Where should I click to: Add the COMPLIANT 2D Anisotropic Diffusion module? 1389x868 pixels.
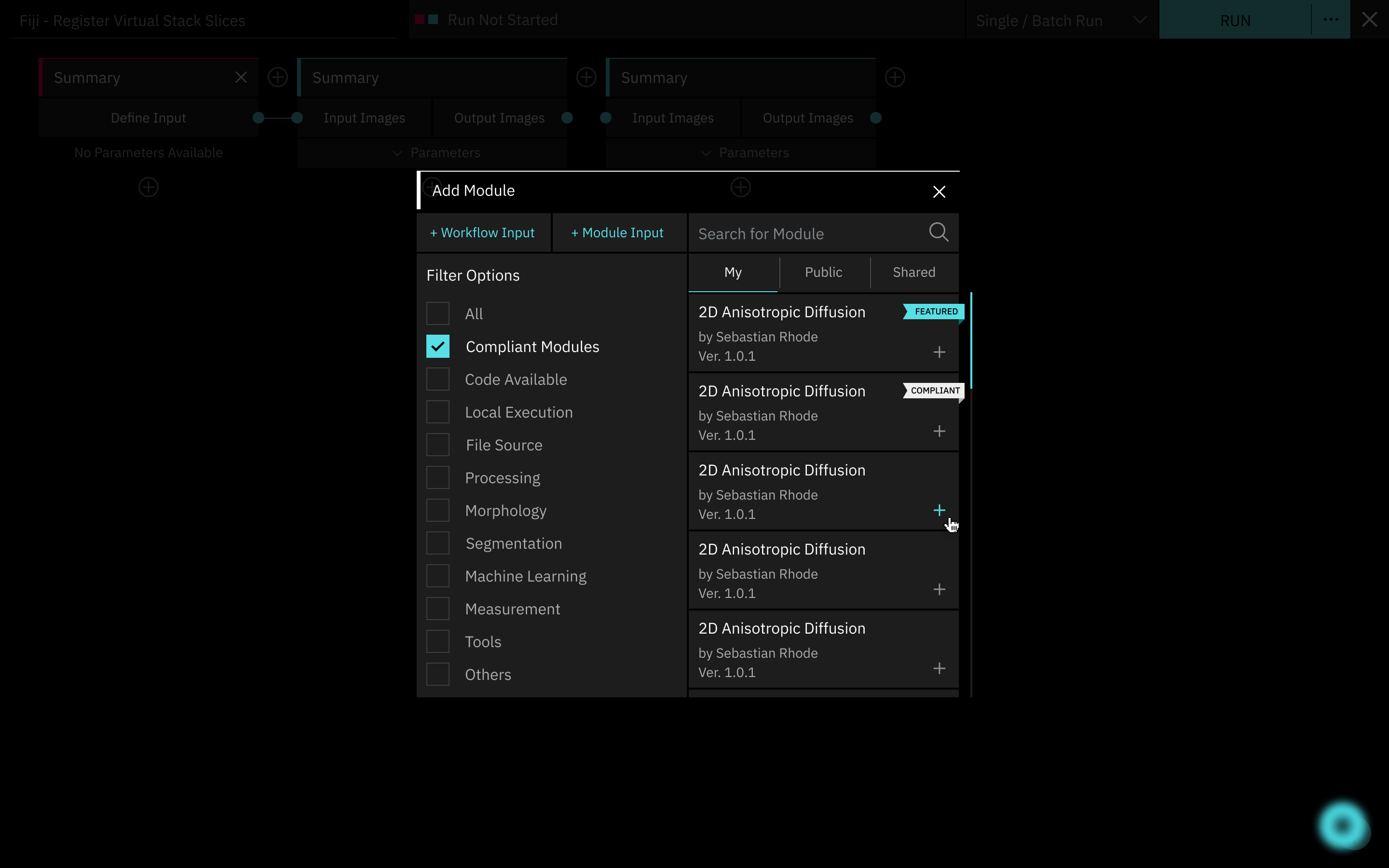pos(939,431)
